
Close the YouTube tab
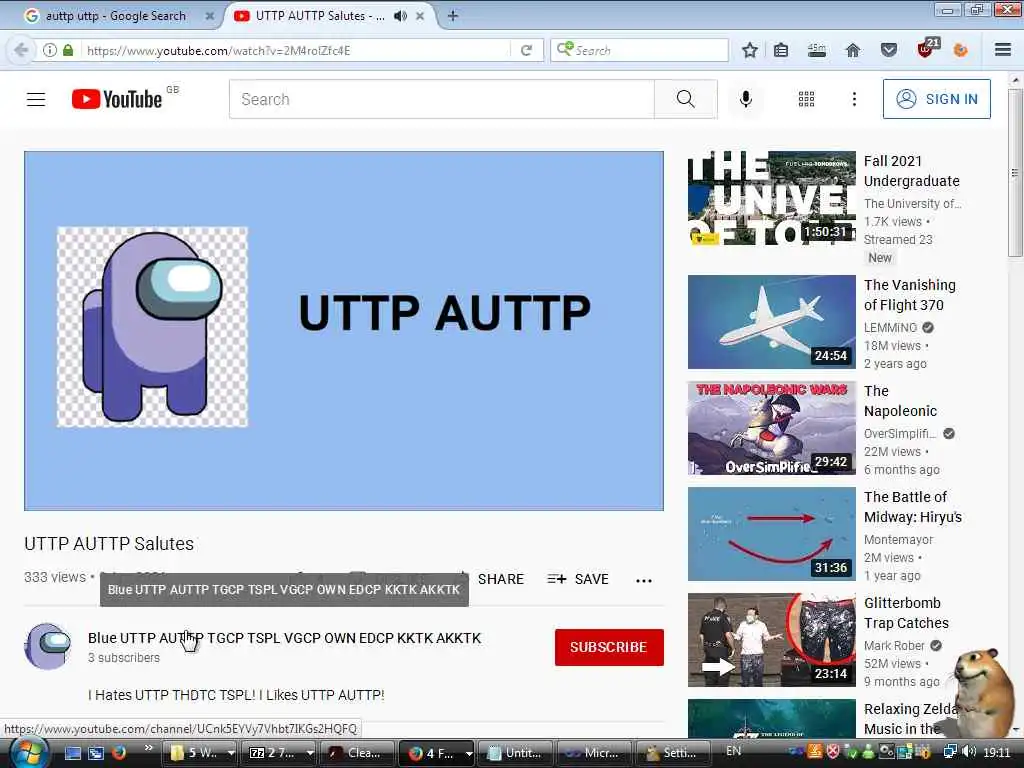click(420, 16)
